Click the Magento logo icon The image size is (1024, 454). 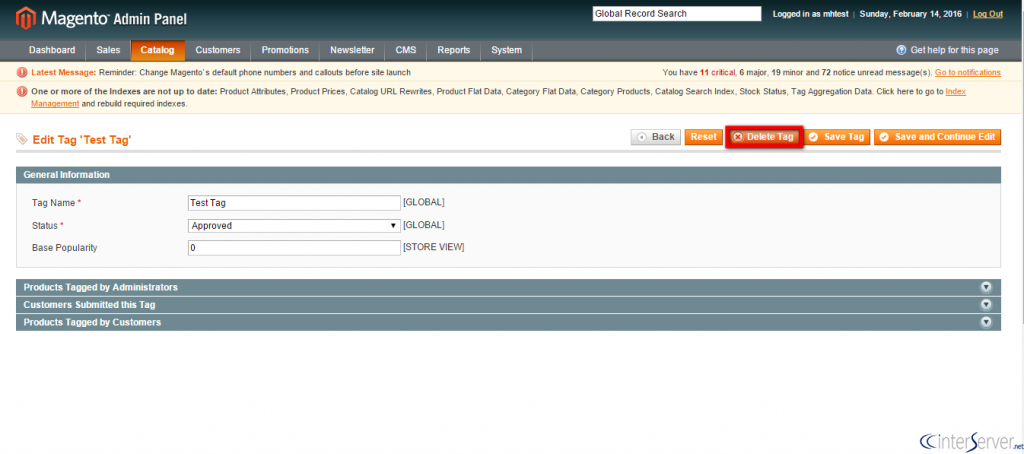tap(25, 18)
